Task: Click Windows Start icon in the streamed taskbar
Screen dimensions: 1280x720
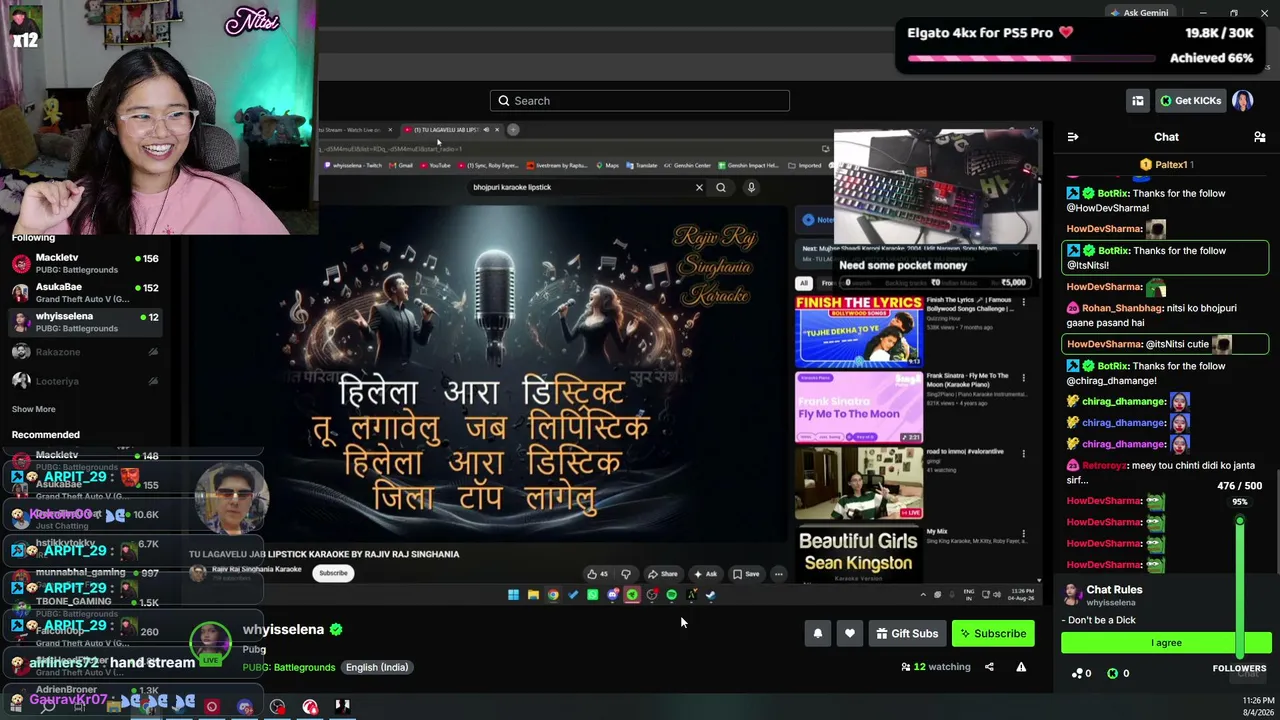Action: point(513,595)
